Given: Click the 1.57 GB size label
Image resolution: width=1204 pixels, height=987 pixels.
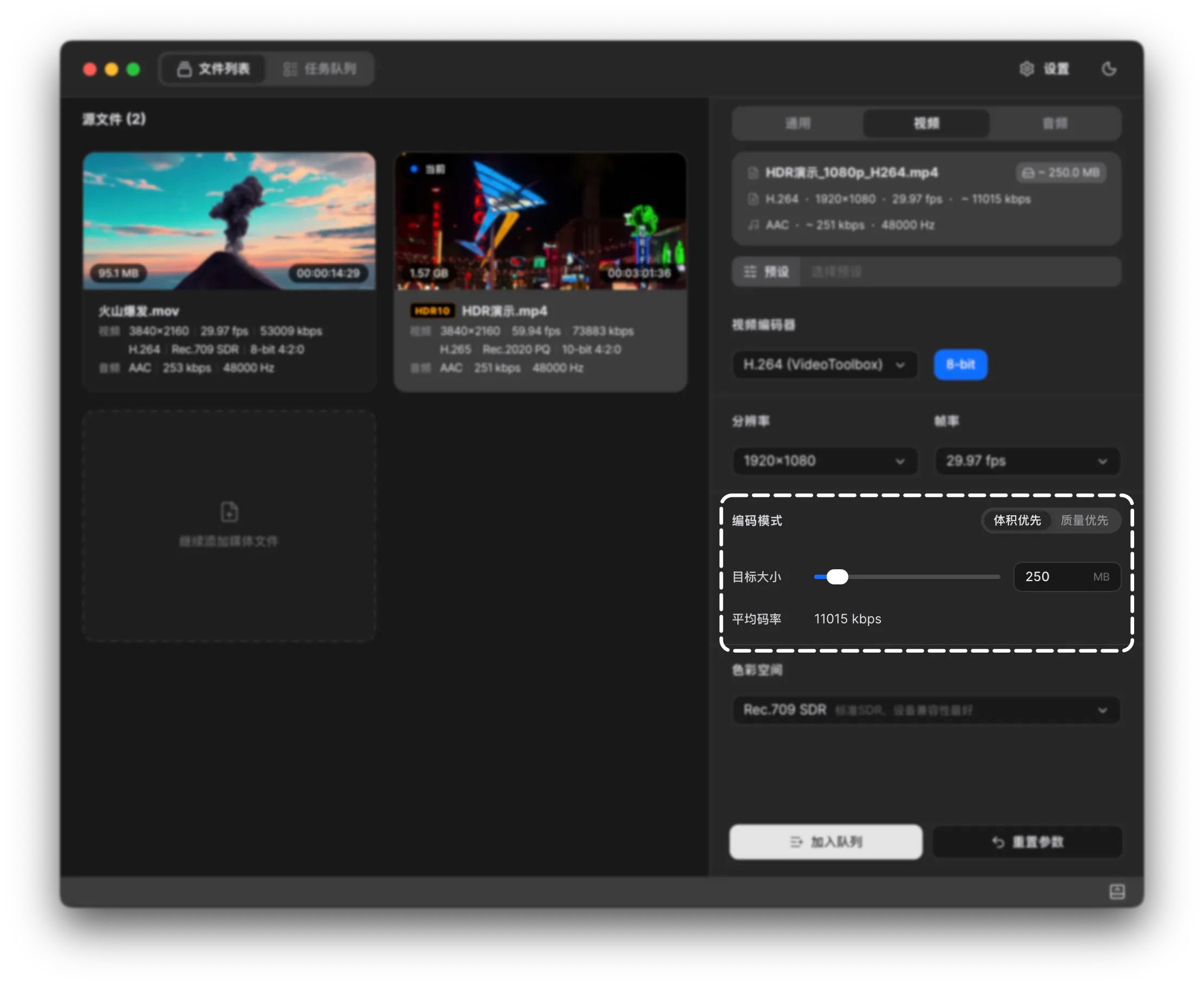Looking at the screenshot, I should tap(429, 273).
